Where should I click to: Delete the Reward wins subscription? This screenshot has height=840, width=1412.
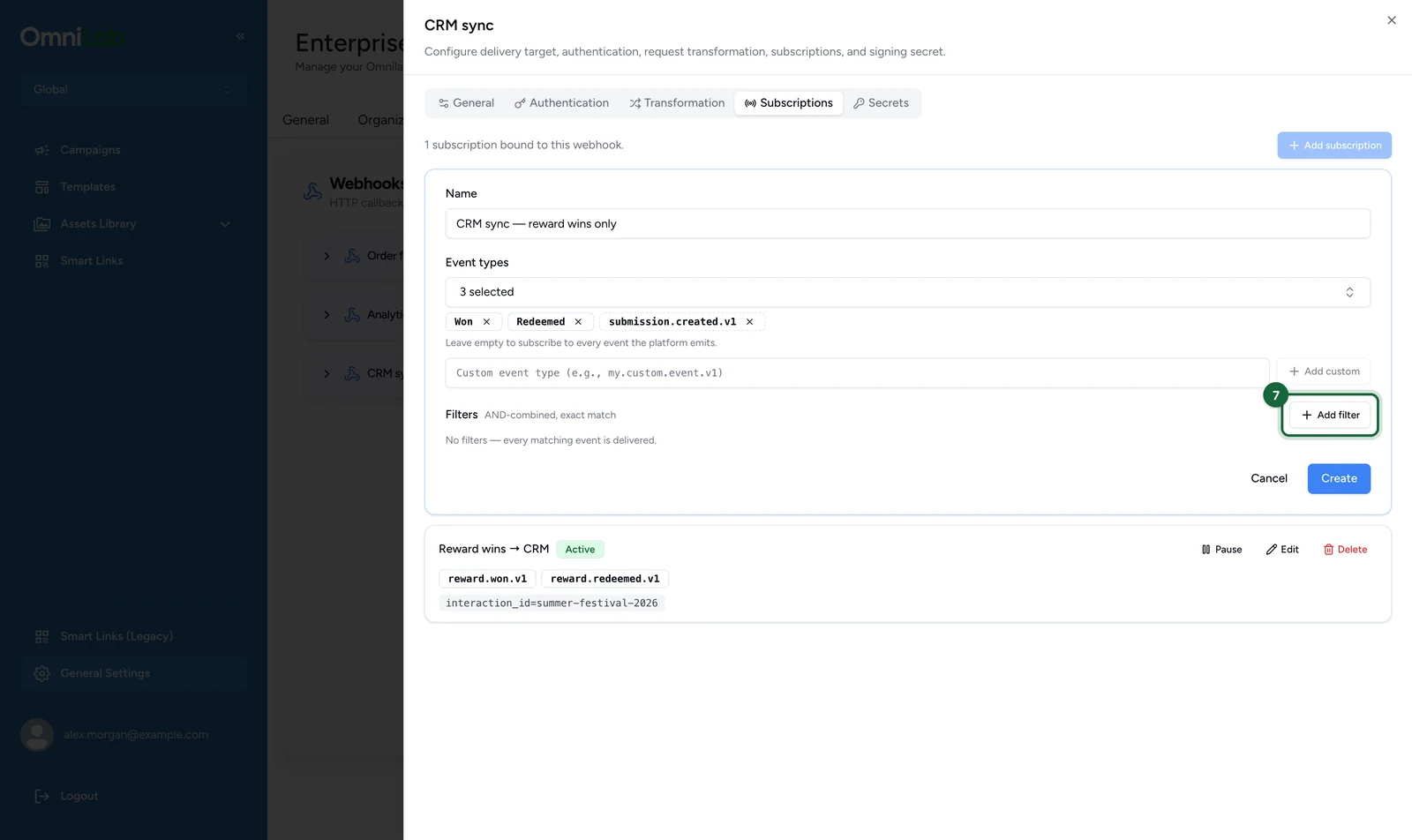click(x=1345, y=550)
